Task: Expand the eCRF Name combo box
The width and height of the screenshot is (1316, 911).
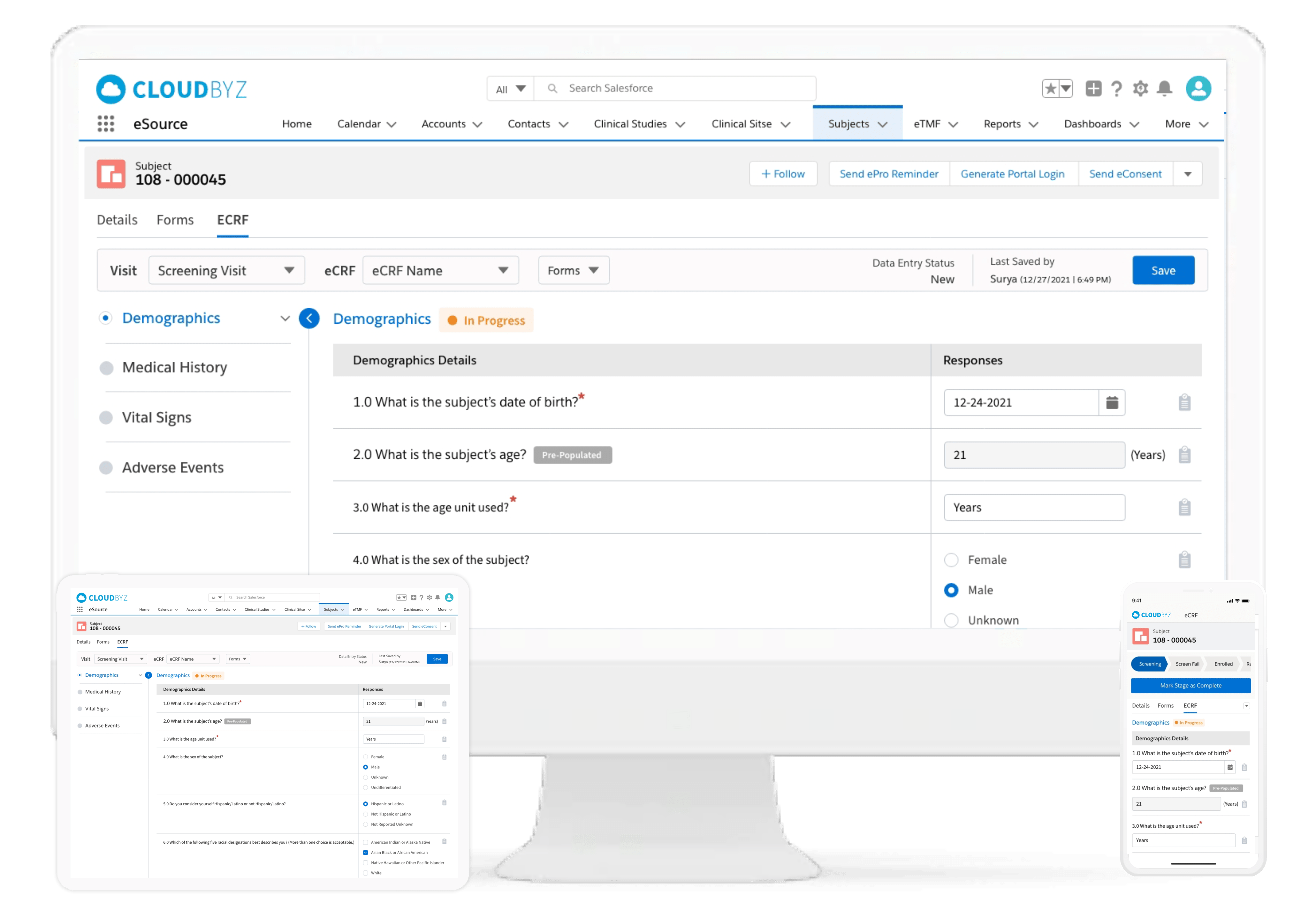Action: click(x=440, y=271)
